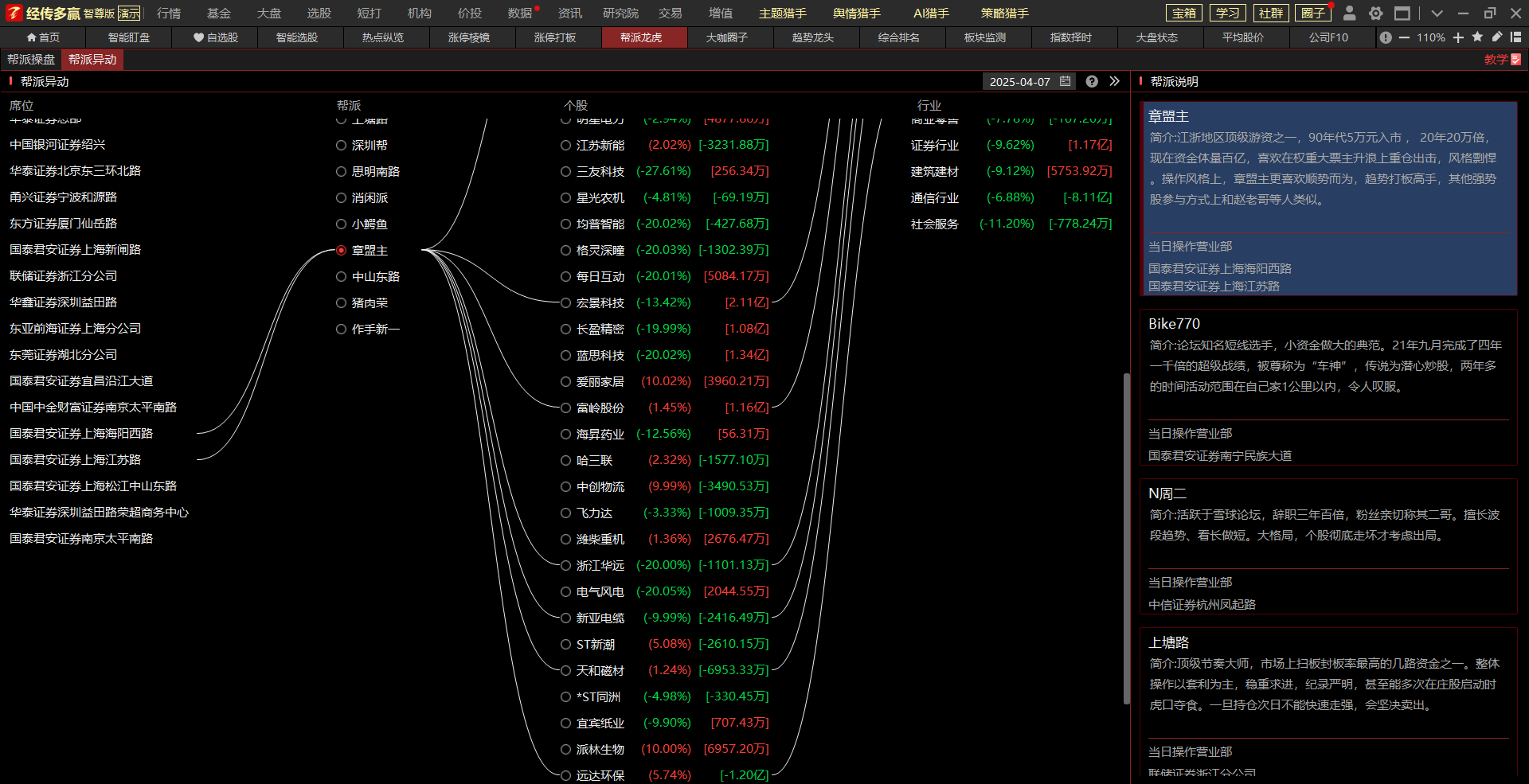Increase zoom with the plus icon
The image size is (1529, 784).
coord(1458,37)
